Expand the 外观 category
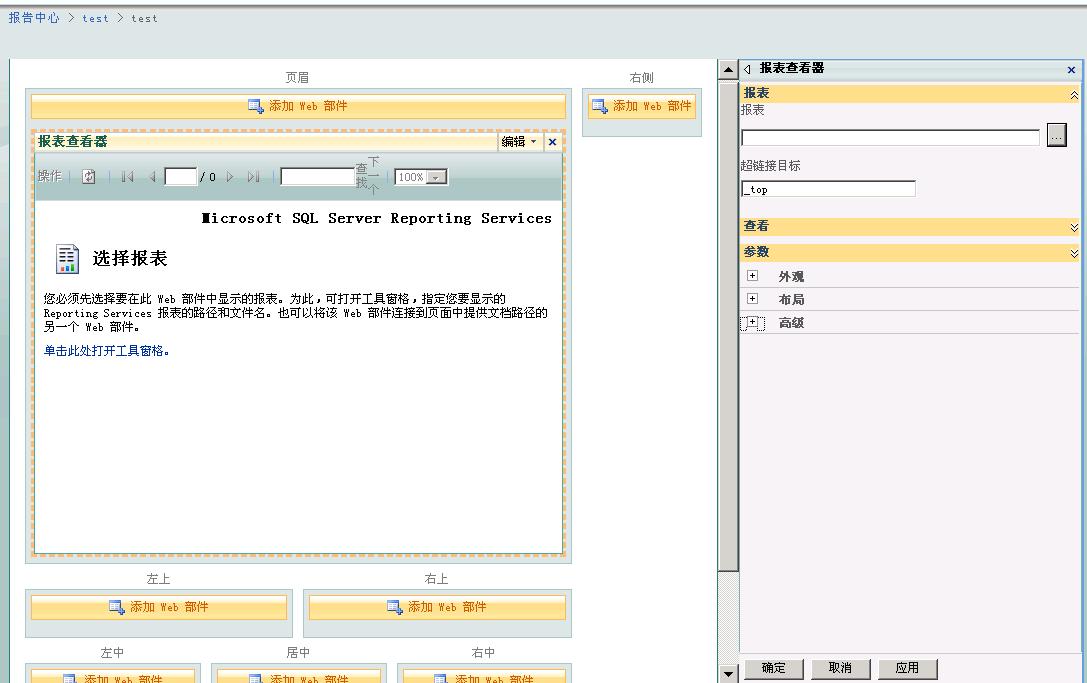 click(752, 275)
